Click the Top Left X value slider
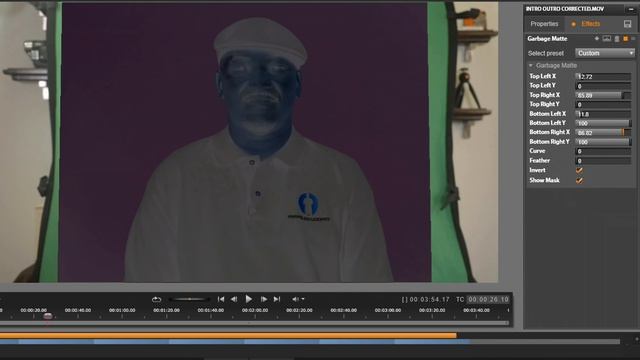The width and height of the screenshot is (640, 360). tap(603, 76)
